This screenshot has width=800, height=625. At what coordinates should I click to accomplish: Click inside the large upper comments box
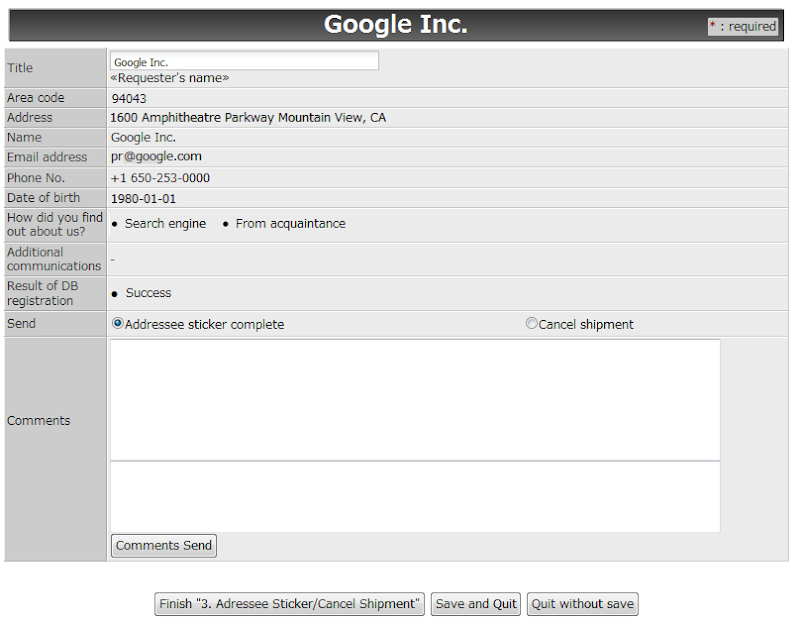414,400
